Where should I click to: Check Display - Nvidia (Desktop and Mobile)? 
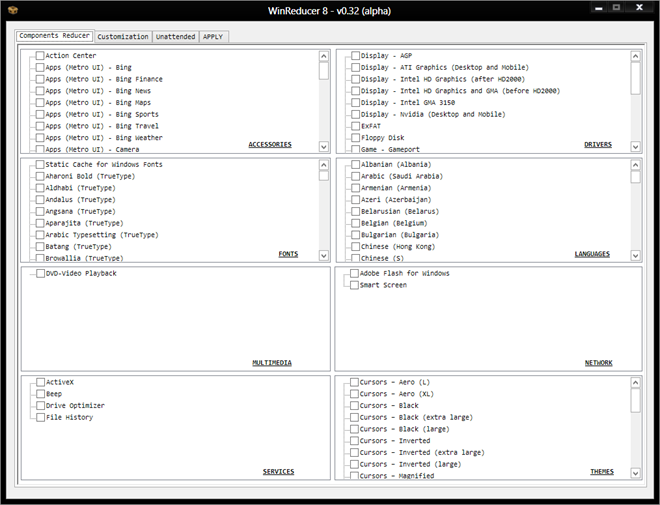click(356, 114)
